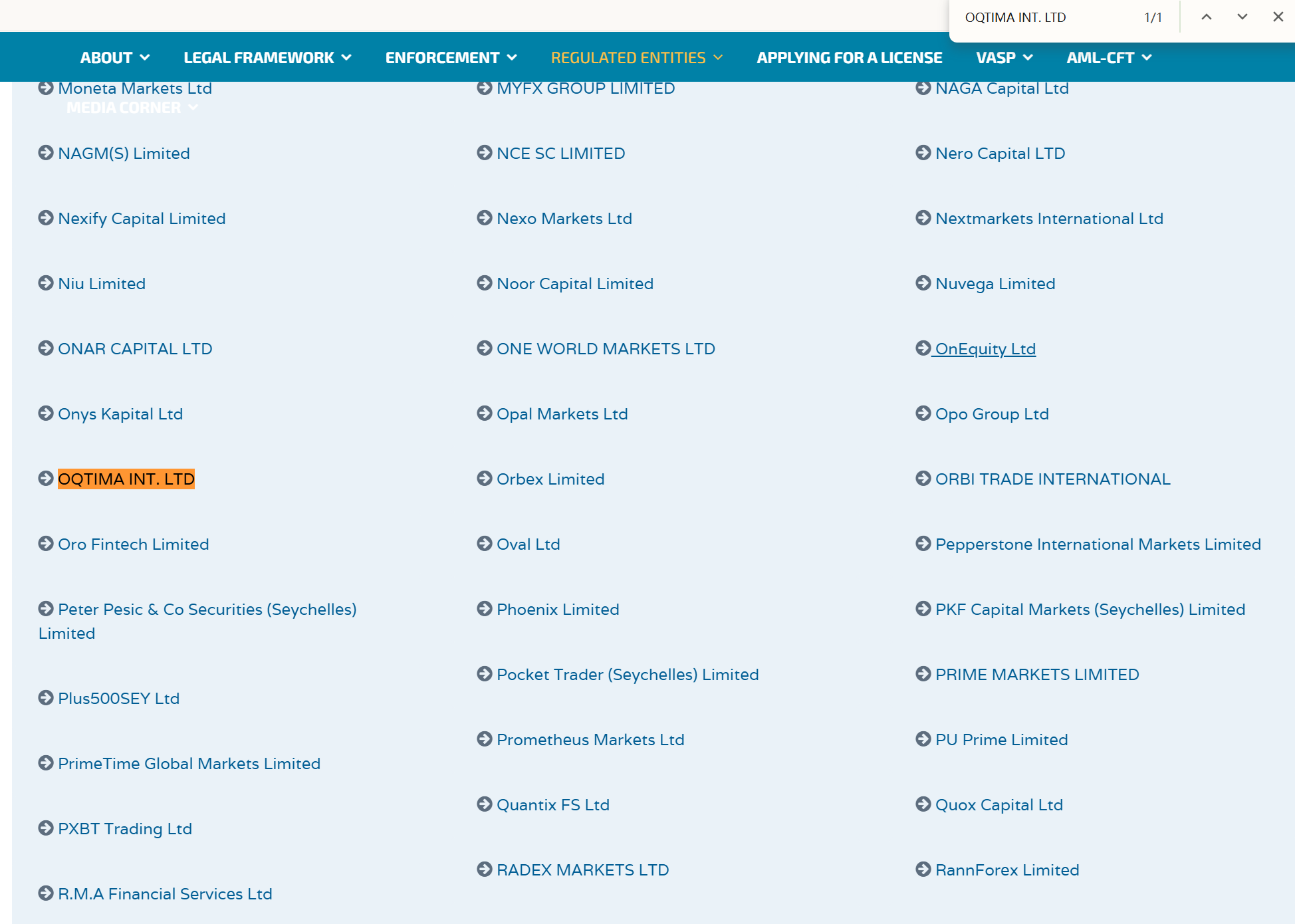Open the Plus500SEY Ltd entry
Viewport: 1295px width, 924px height.
click(x=119, y=699)
